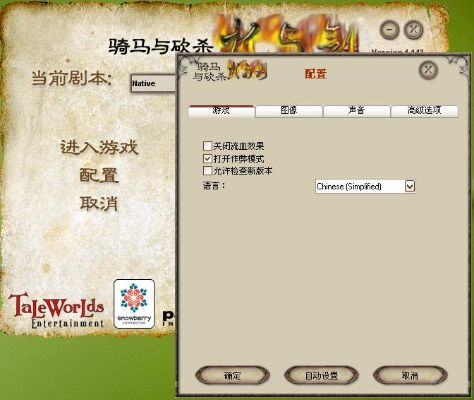This screenshot has height=400, width=474.
Task: Close the 配置 dialog with its X
Action: (428, 70)
